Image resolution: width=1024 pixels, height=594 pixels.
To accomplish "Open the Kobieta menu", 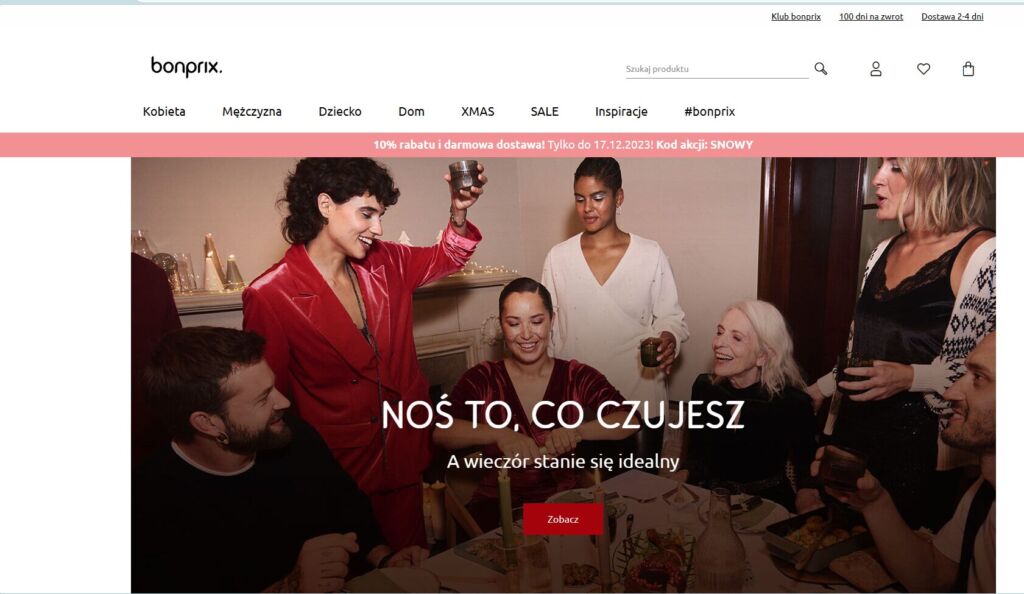I will (164, 112).
